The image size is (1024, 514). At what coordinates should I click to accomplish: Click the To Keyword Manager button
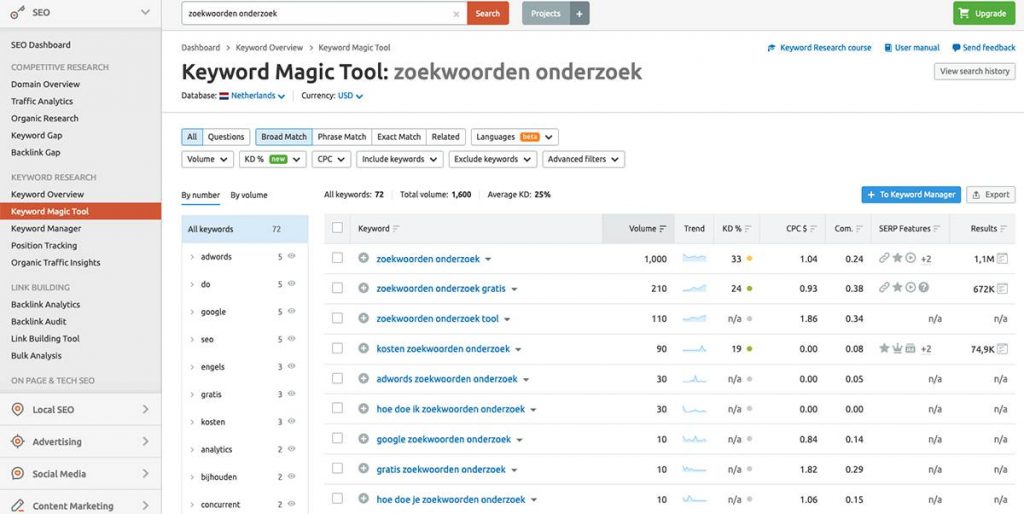pyautogui.click(x=911, y=195)
